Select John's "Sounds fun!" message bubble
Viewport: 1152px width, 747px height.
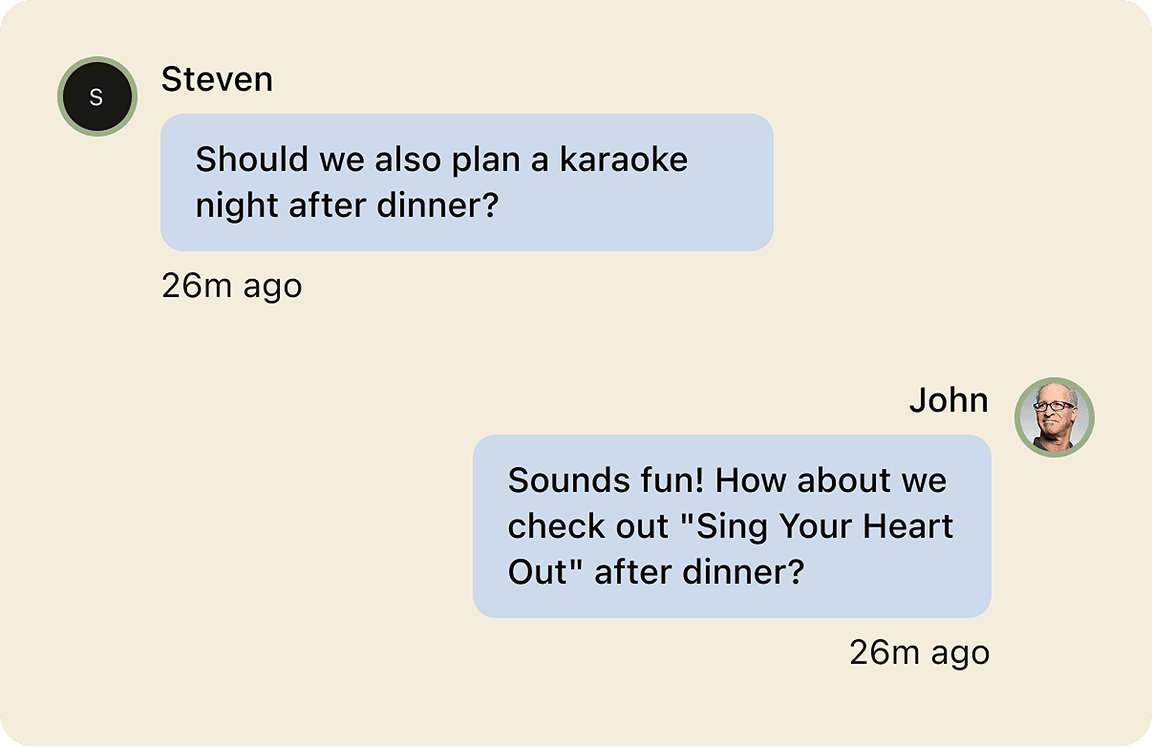(731, 526)
